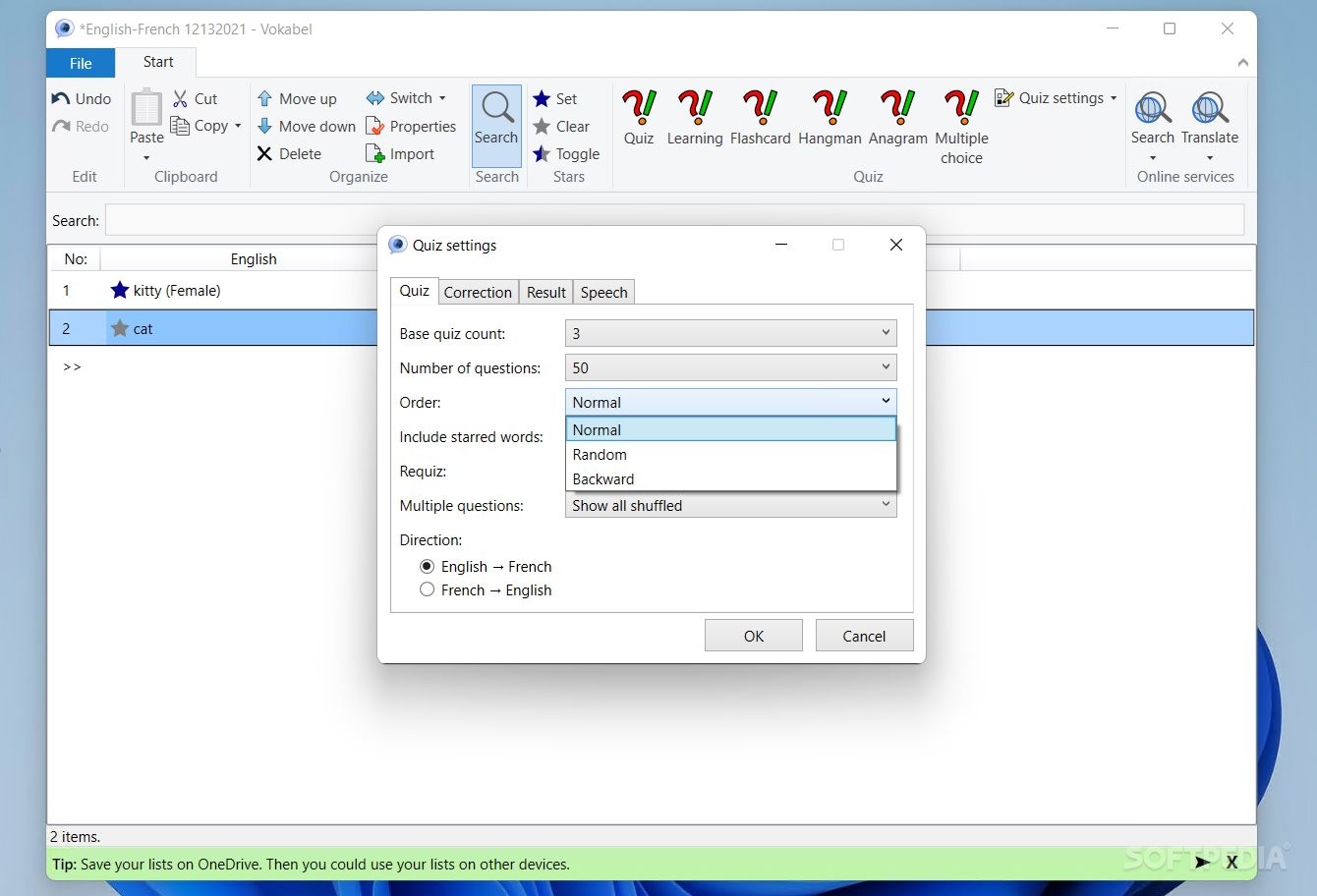Toggle star on selected entry
Image resolution: width=1317 pixels, height=896 pixels.
click(566, 153)
